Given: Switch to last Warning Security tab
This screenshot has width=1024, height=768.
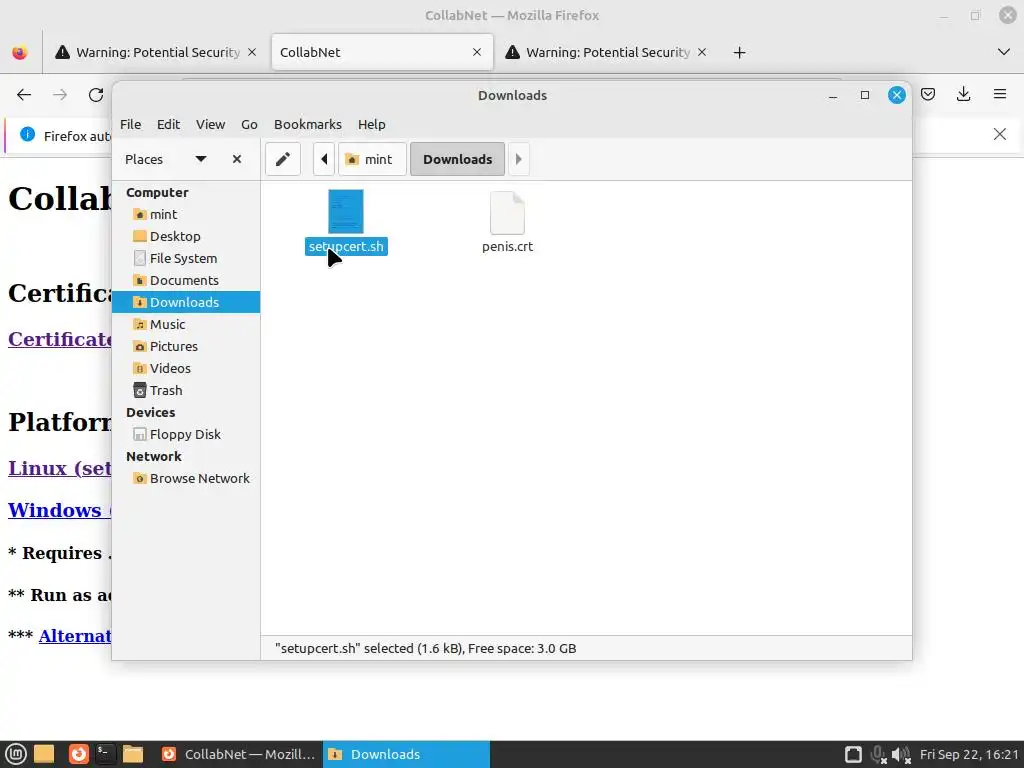Looking at the screenshot, I should tap(607, 52).
